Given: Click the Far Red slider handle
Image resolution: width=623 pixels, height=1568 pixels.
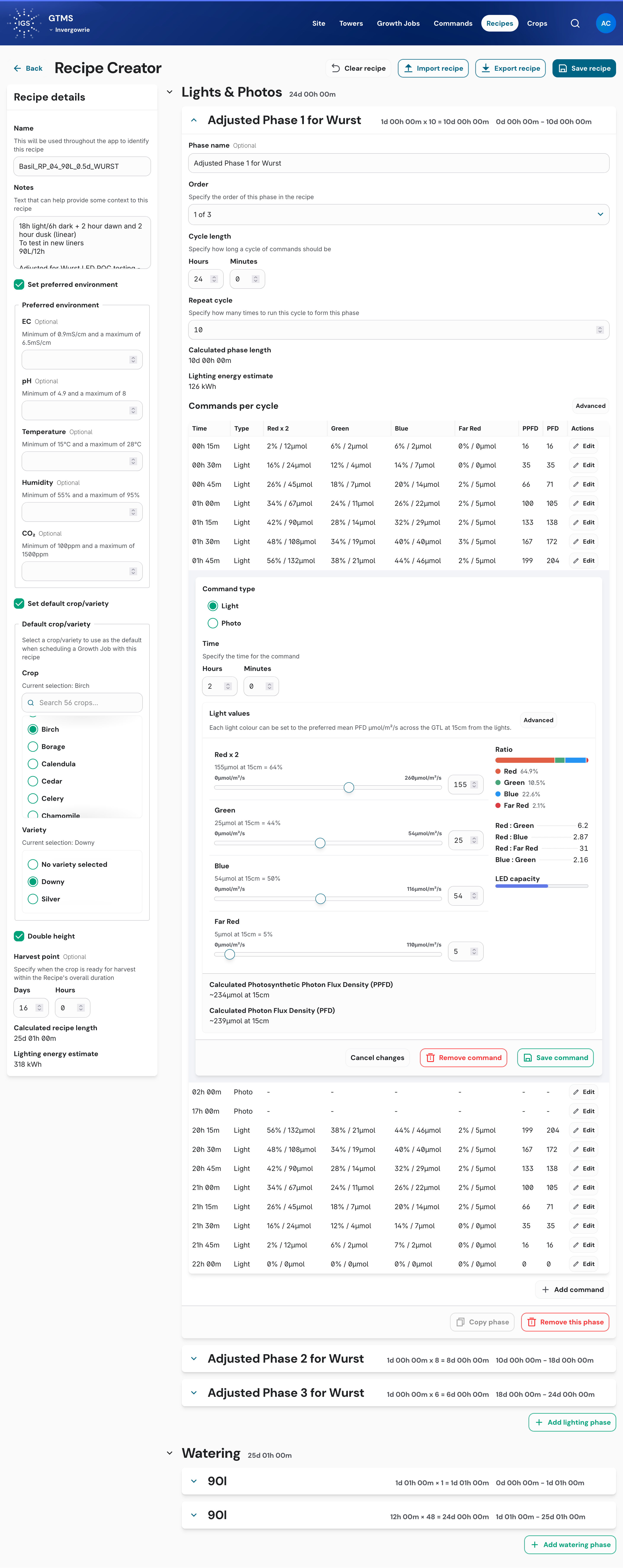Looking at the screenshot, I should point(230,954).
